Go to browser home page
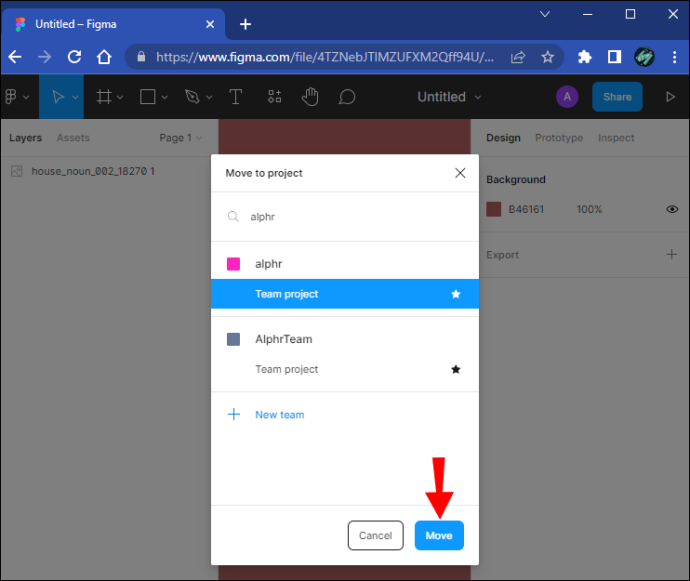The width and height of the screenshot is (690, 581). 104,57
